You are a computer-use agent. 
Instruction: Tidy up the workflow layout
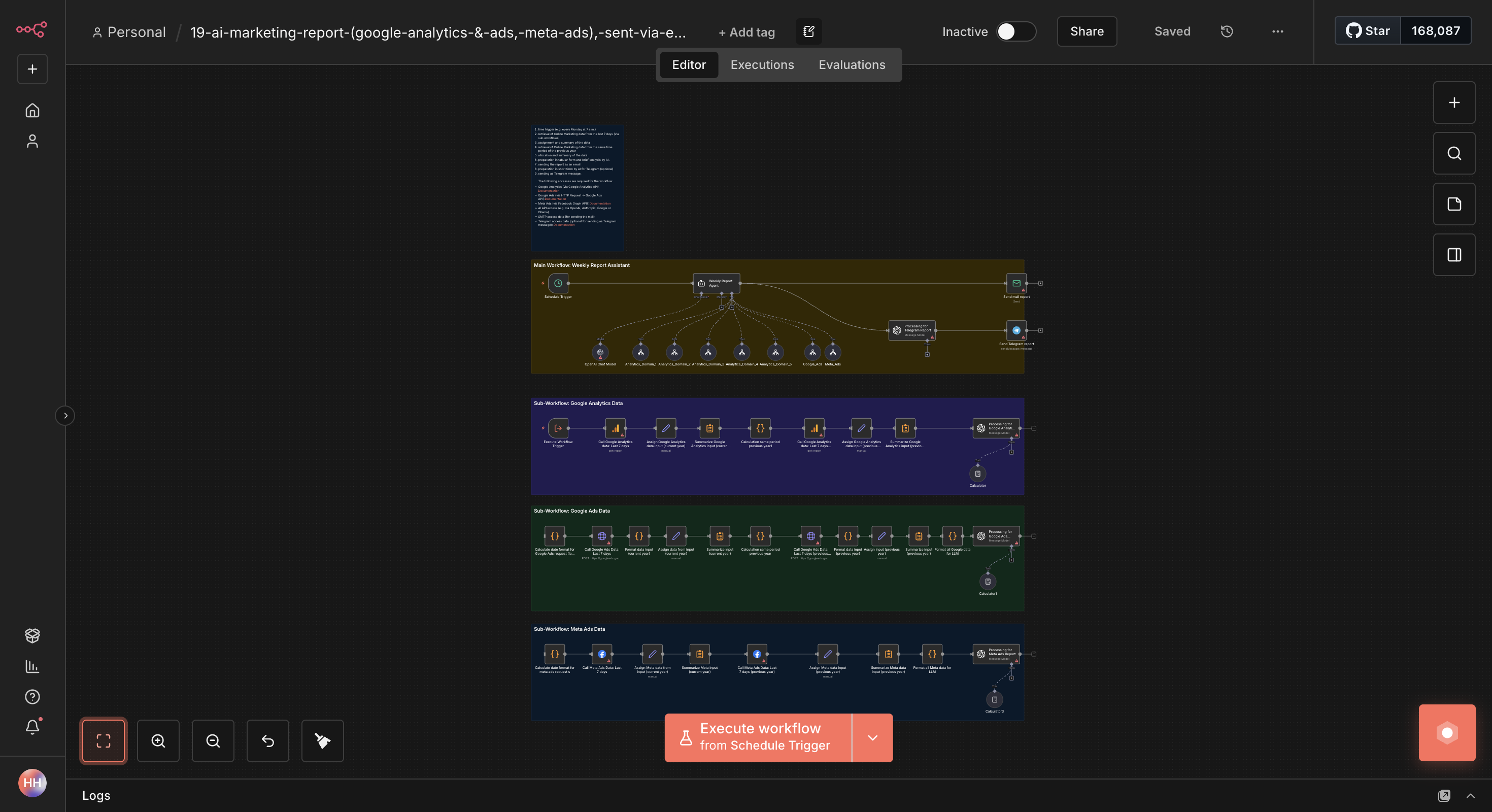(x=322, y=741)
